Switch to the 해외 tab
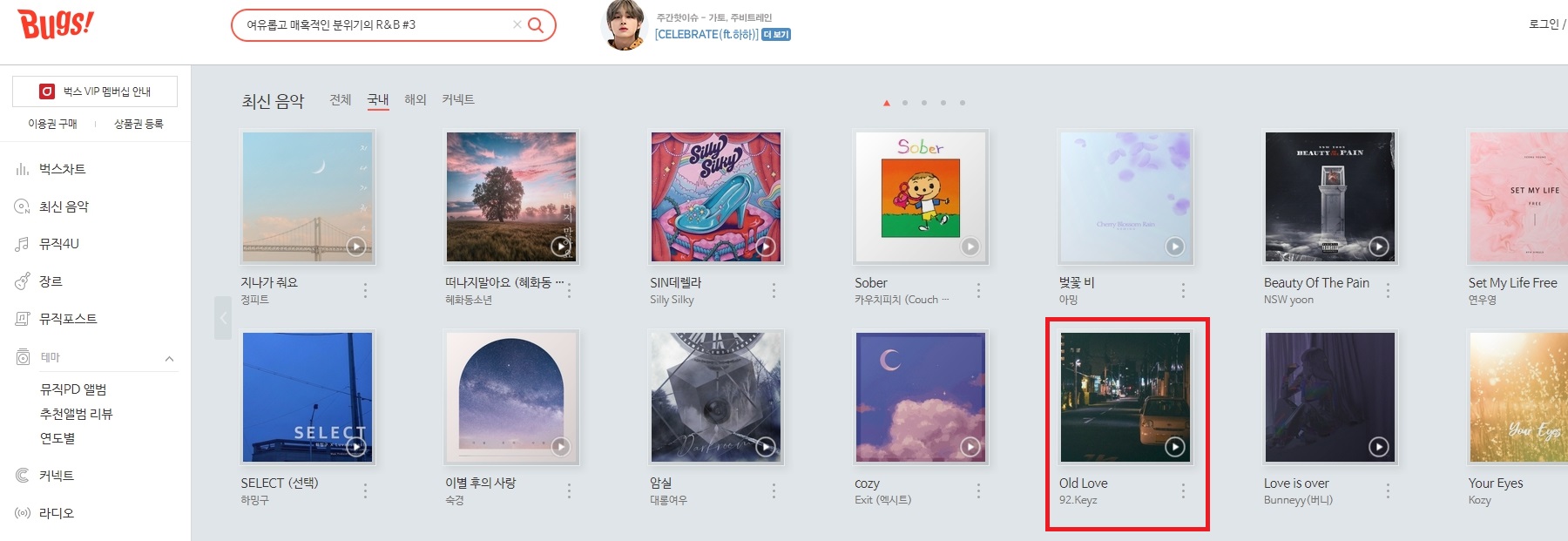Viewport: 1568px width, 541px height. tap(416, 100)
